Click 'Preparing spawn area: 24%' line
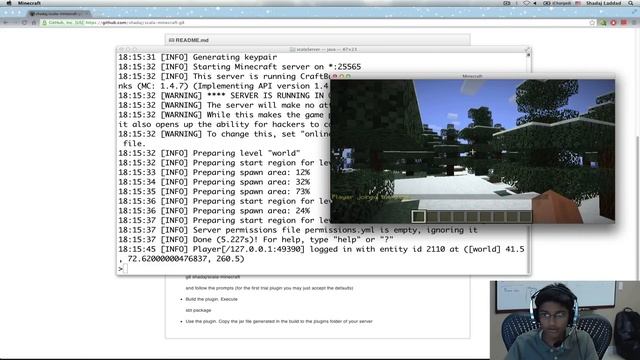 coord(214,211)
